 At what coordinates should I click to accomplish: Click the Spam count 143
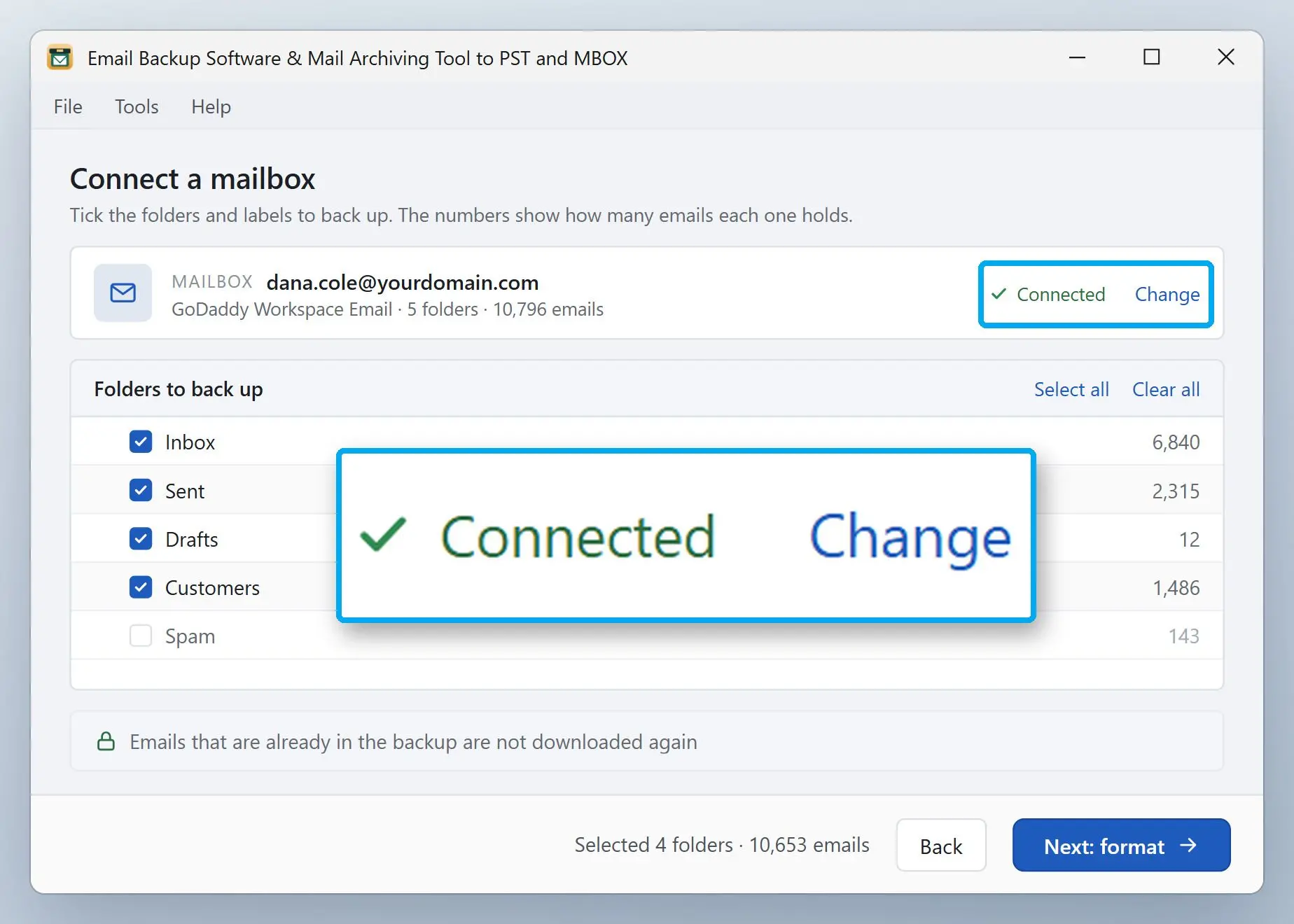[x=1183, y=636]
